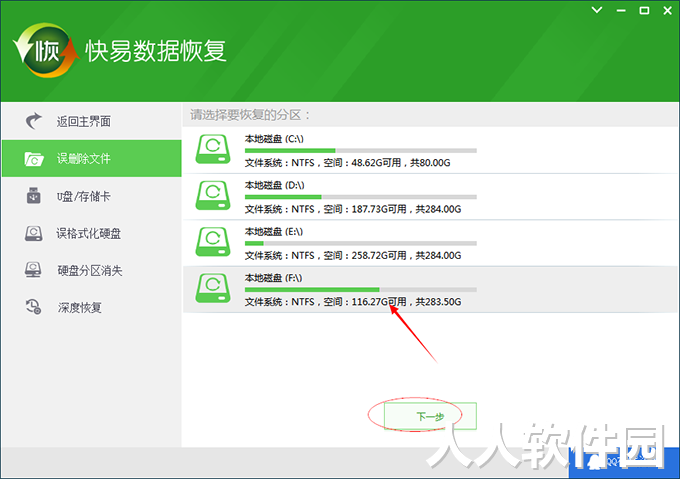Select the 本地磁盘 (D:\) label
Viewport: 680px width, 479px height.
pyautogui.click(x=275, y=185)
